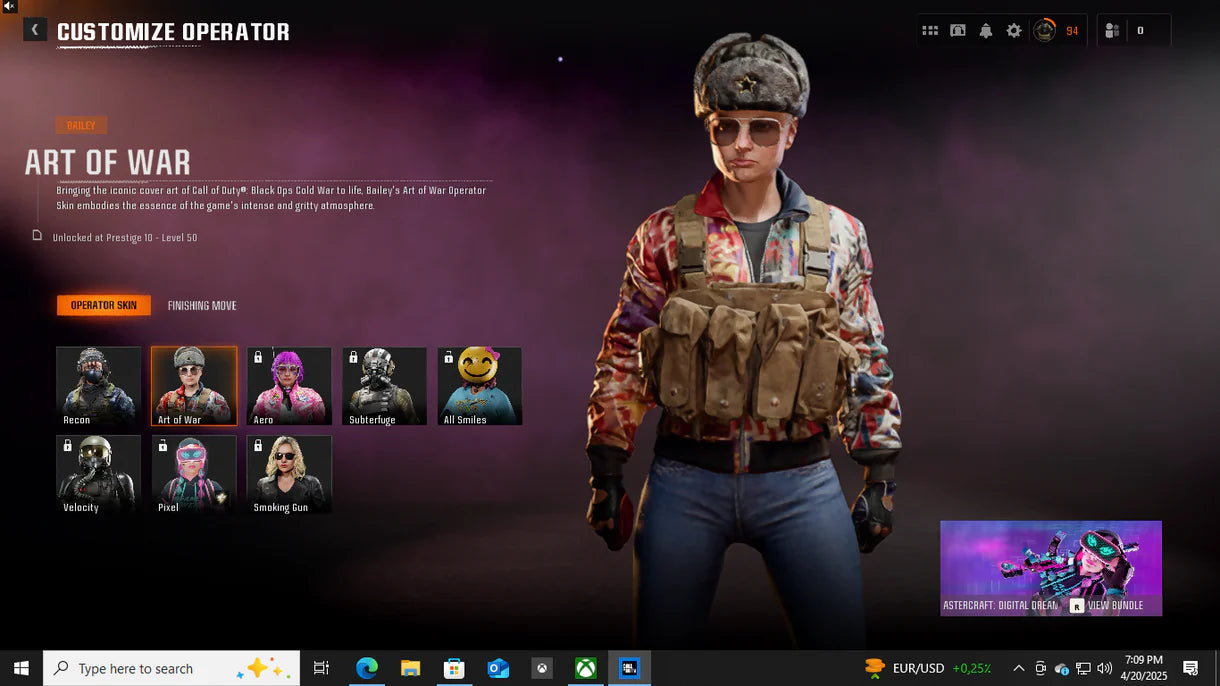Open the notifications bell icon

(x=986, y=31)
